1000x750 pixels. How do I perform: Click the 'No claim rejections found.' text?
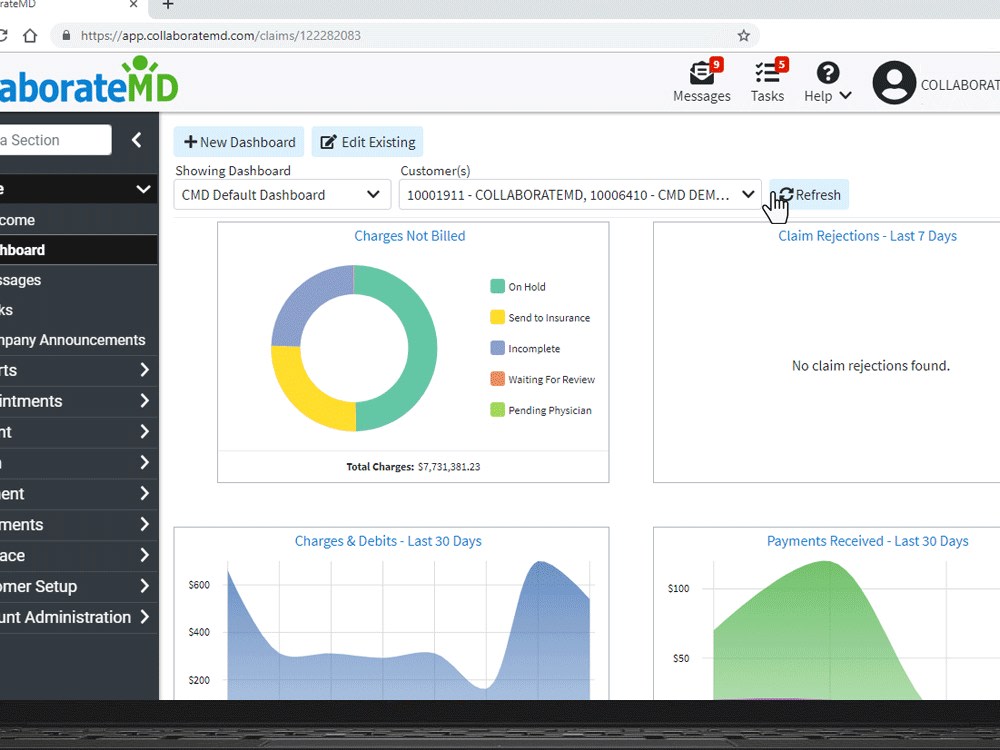click(x=871, y=365)
